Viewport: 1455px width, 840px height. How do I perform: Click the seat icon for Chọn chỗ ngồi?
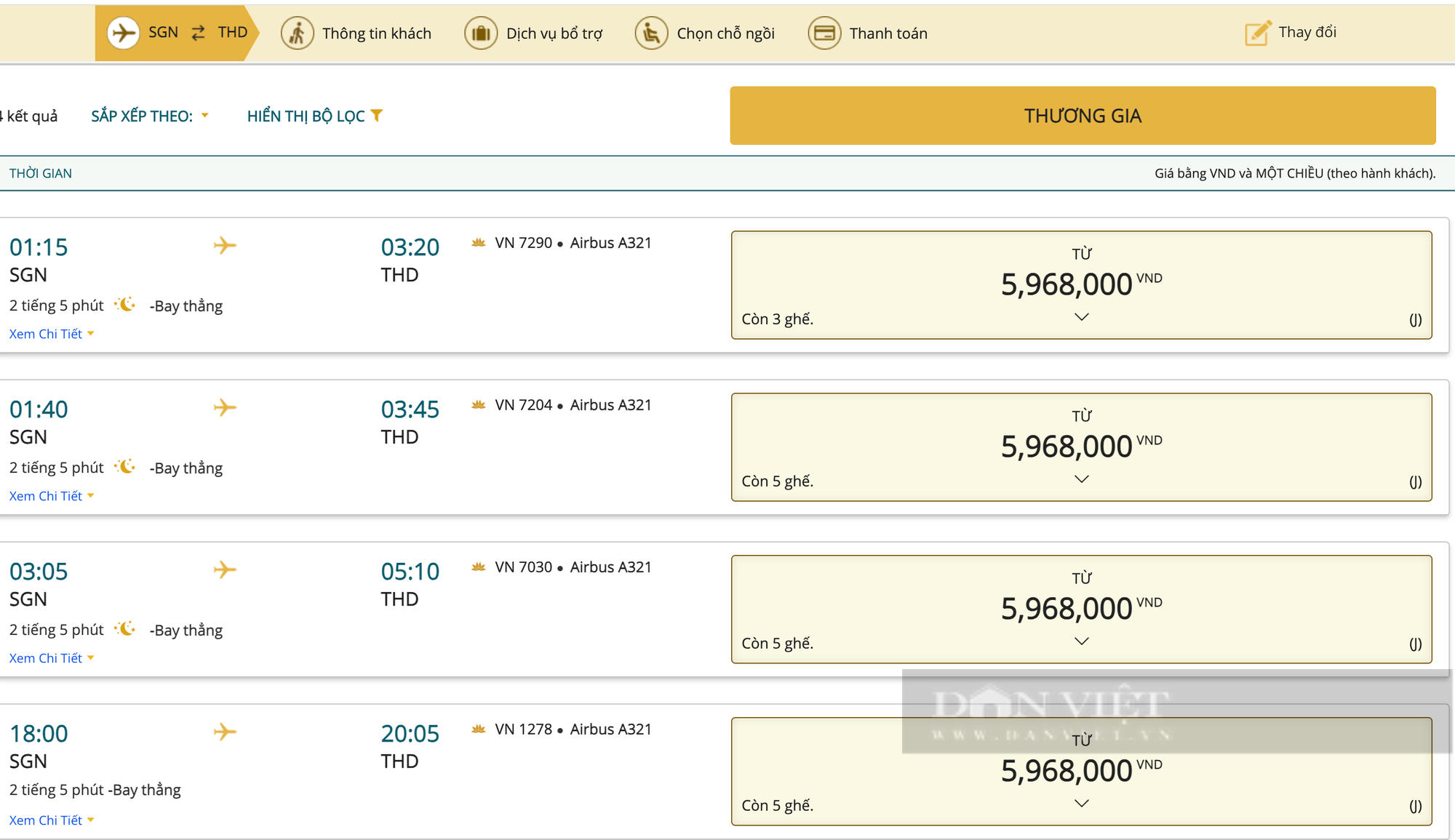coord(651,33)
